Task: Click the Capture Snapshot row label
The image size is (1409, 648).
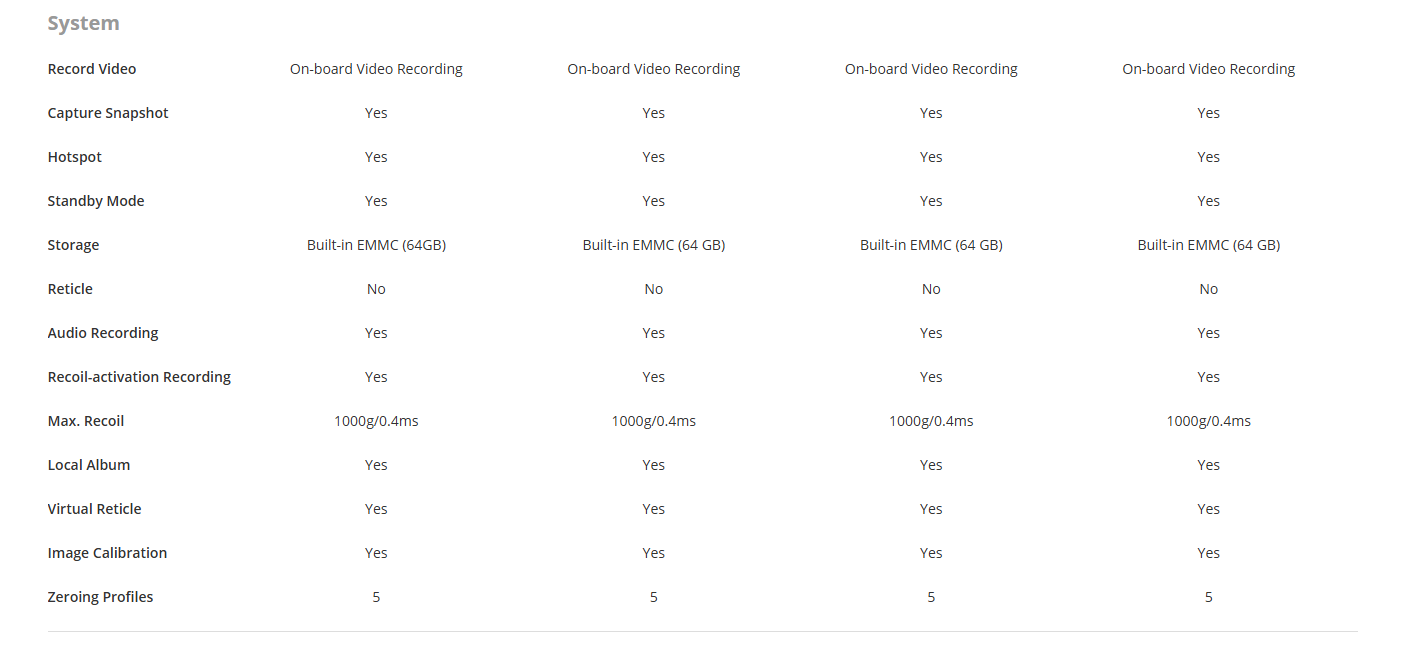Action: coord(108,113)
